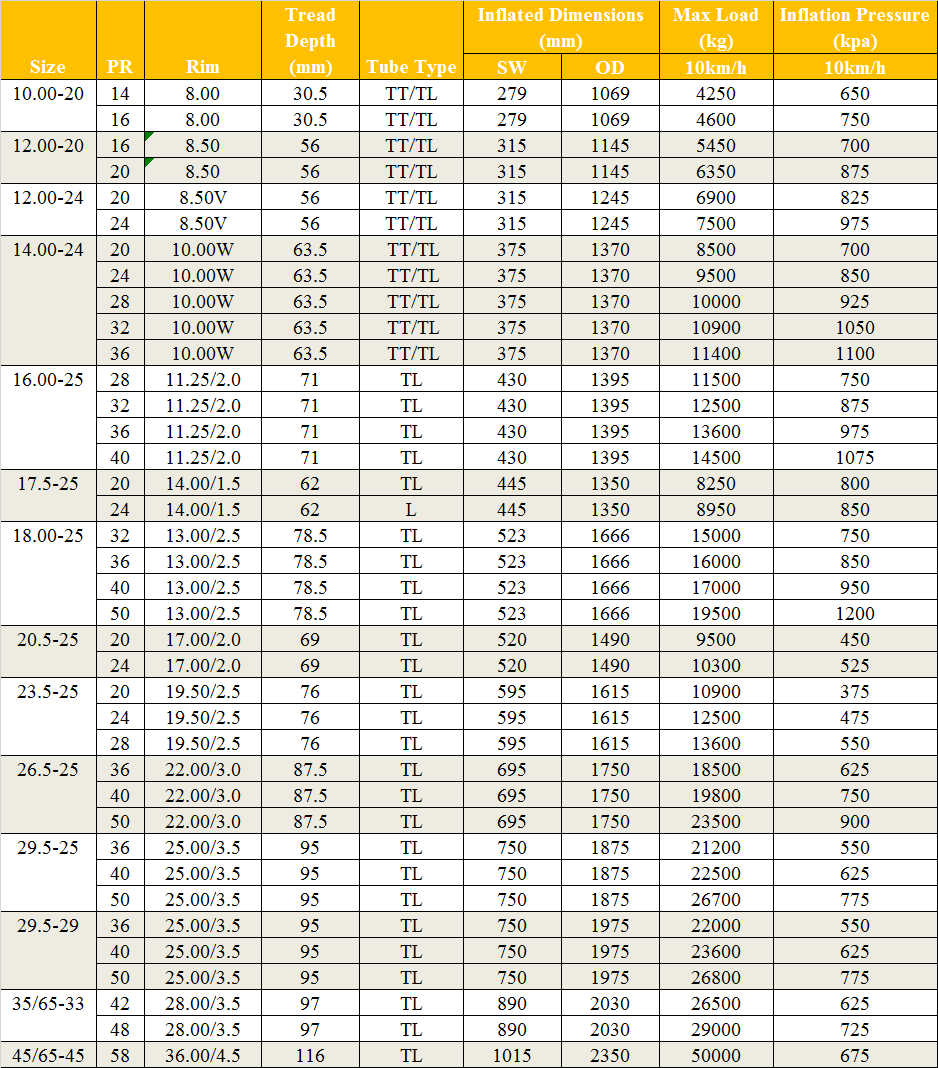Select the 29.5-29 size cell
938x1068 pixels.
48,925
